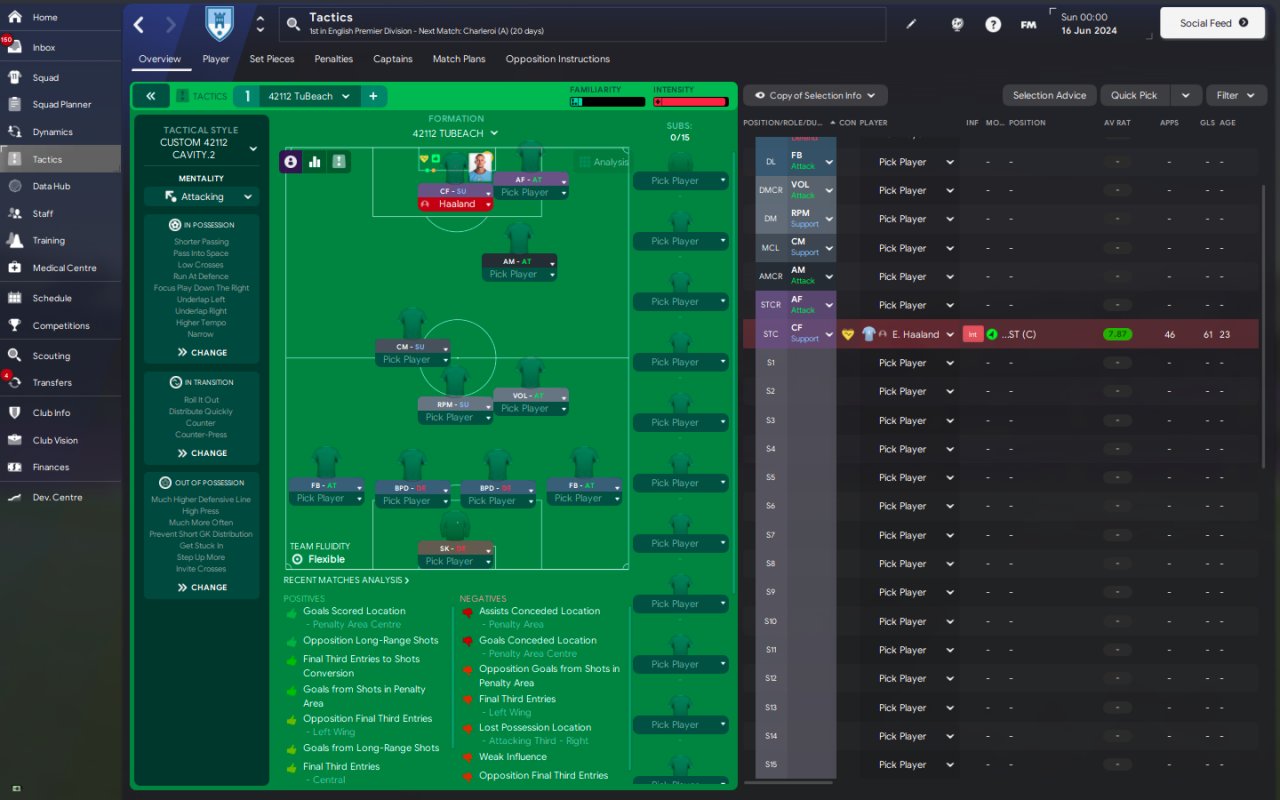Change the STC role CF Support dropdown
The image size is (1280, 800).
click(x=811, y=334)
